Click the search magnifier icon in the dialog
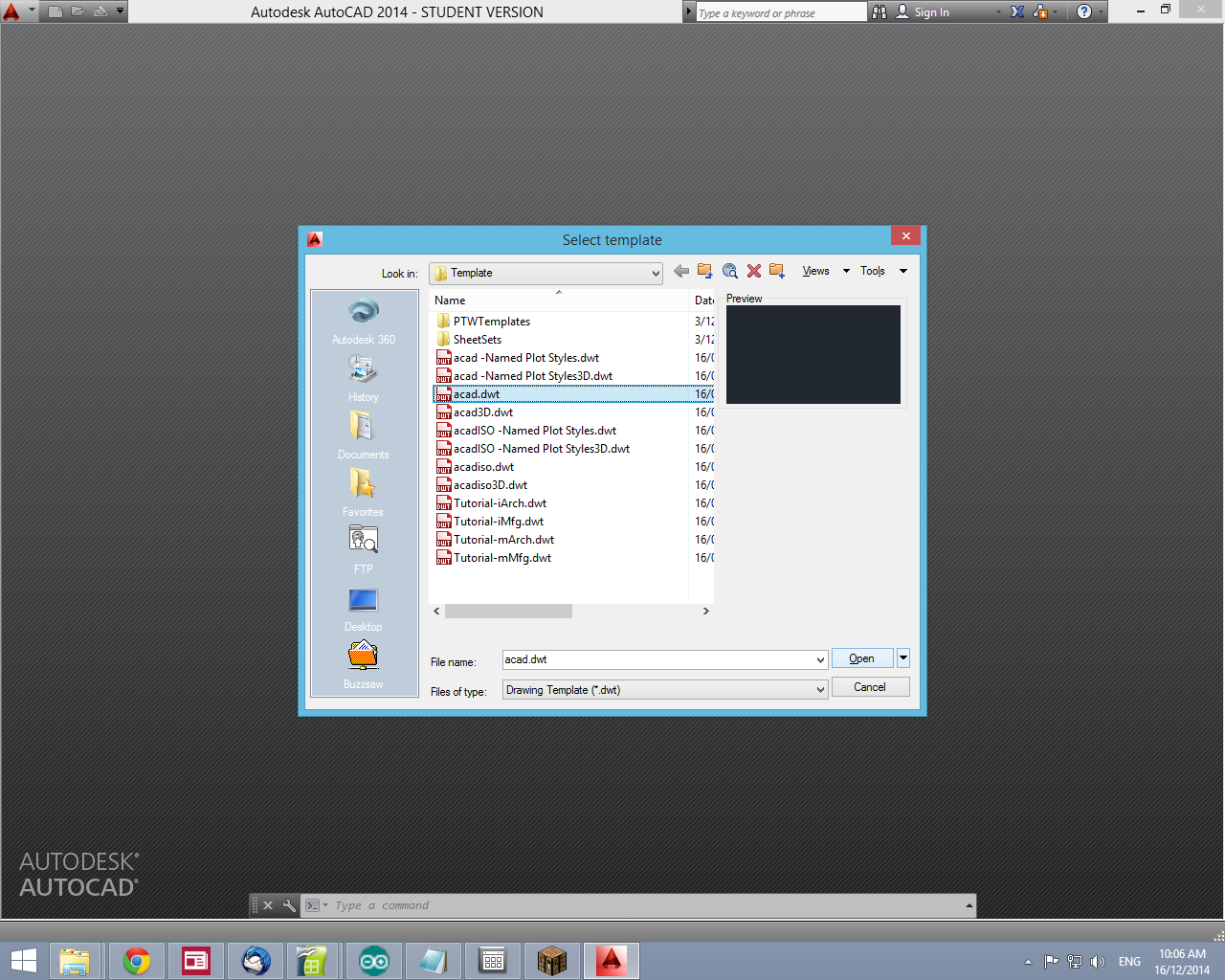1225x980 pixels. tap(730, 271)
